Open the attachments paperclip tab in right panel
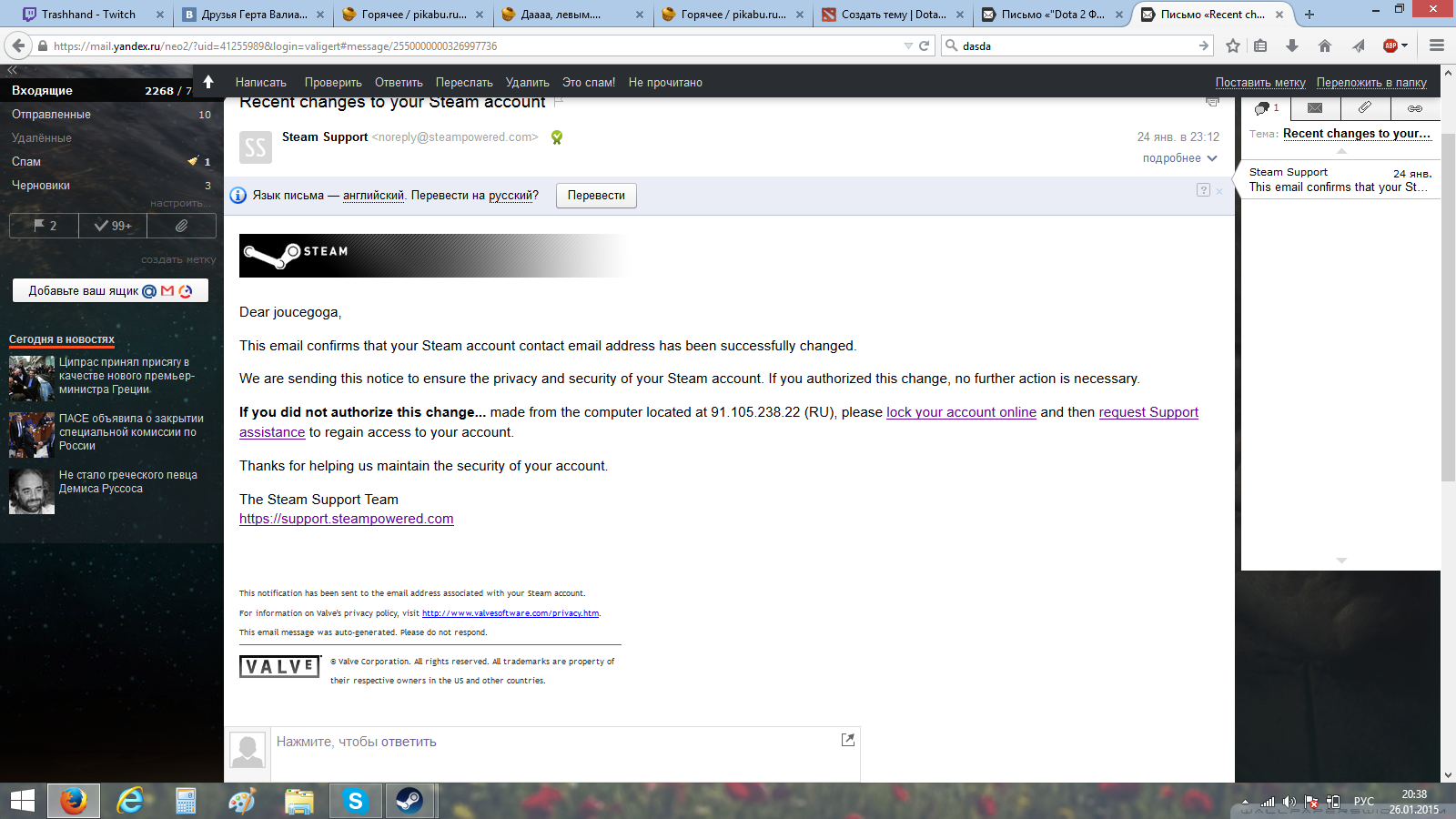1456x819 pixels. point(1365,108)
